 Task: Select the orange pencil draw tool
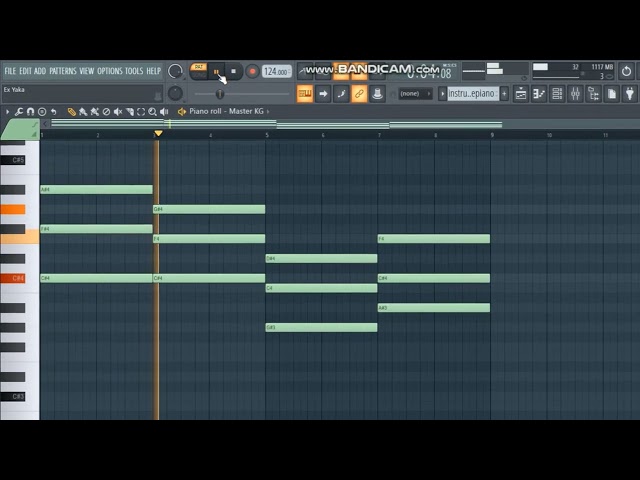(x=71, y=111)
